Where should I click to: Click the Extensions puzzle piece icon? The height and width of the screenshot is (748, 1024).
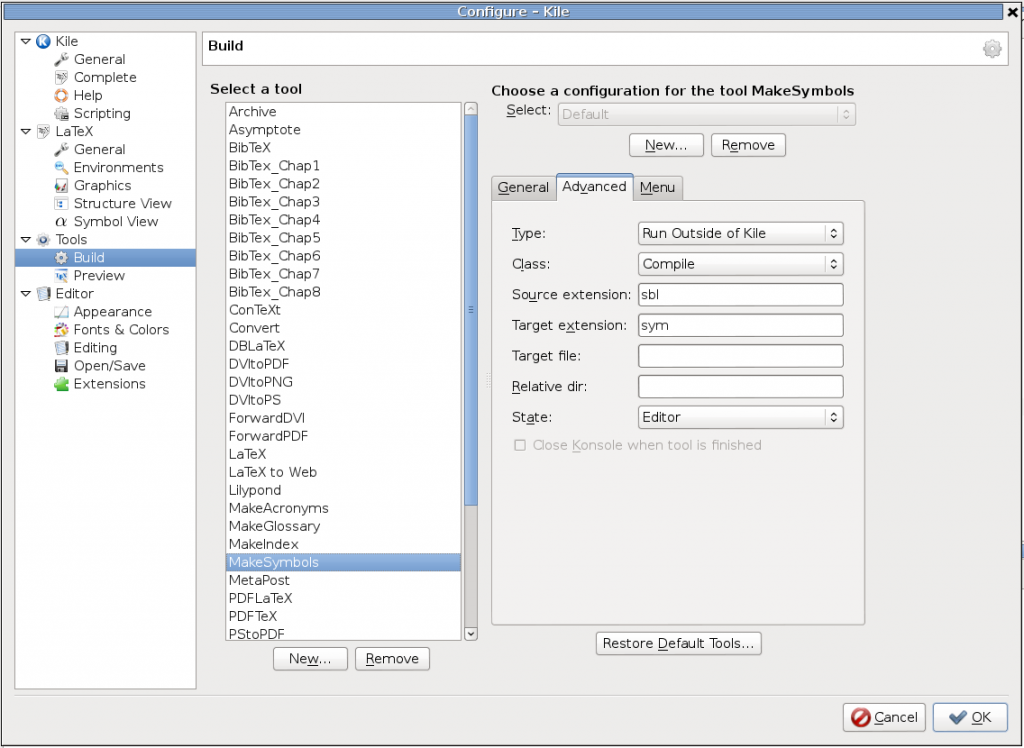pos(61,384)
